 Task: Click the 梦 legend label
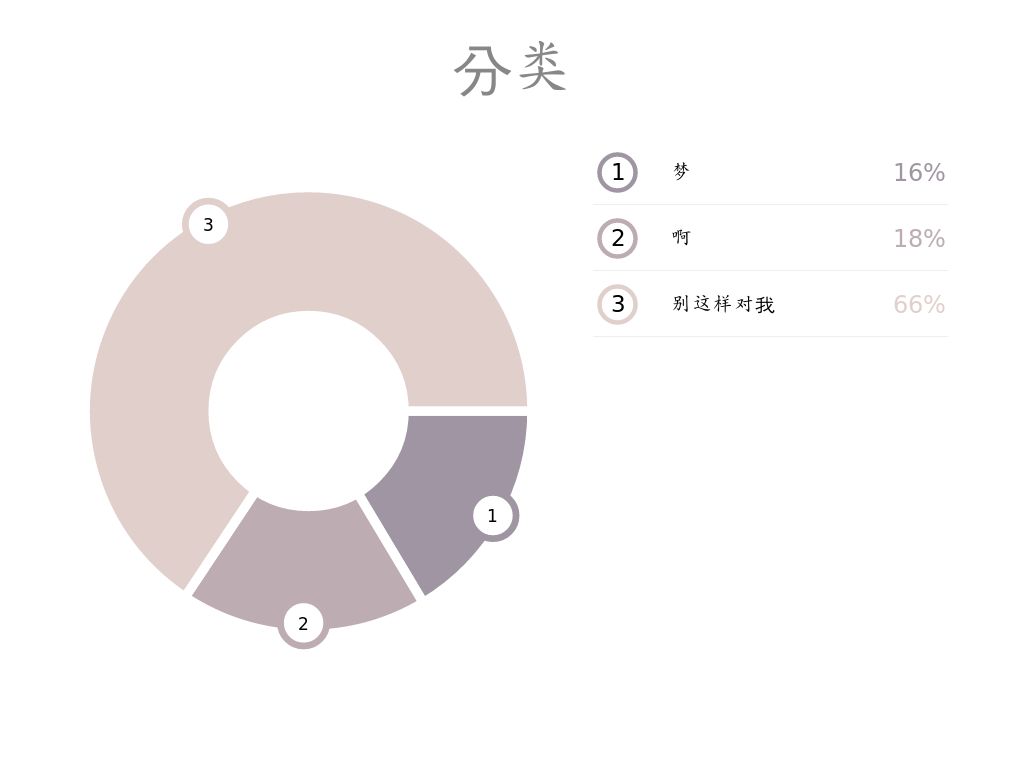pyautogui.click(x=681, y=172)
